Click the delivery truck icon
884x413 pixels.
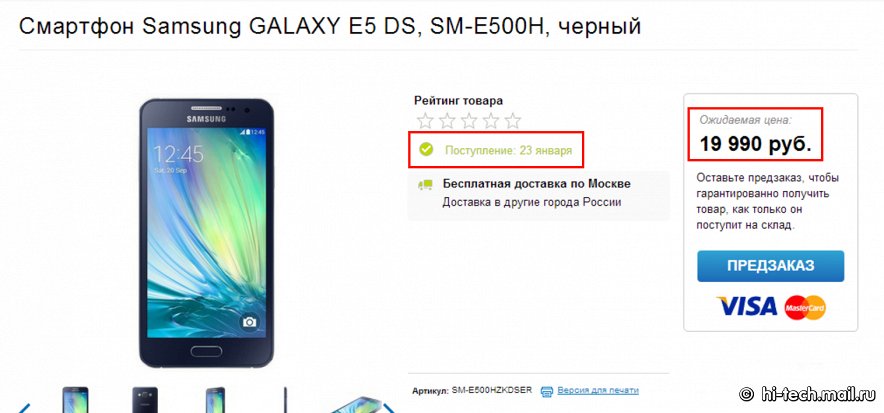click(425, 185)
